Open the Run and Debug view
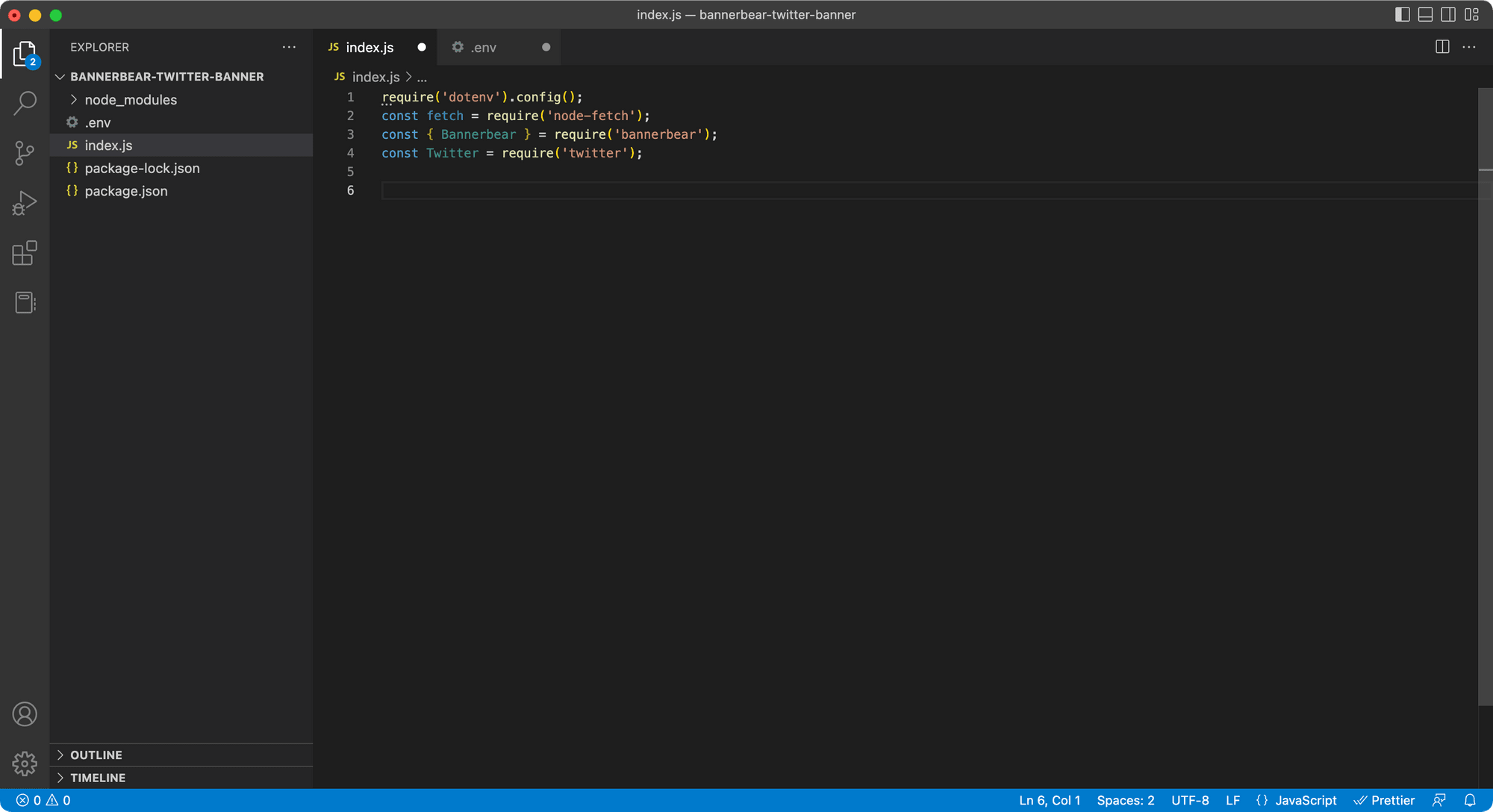 point(25,203)
